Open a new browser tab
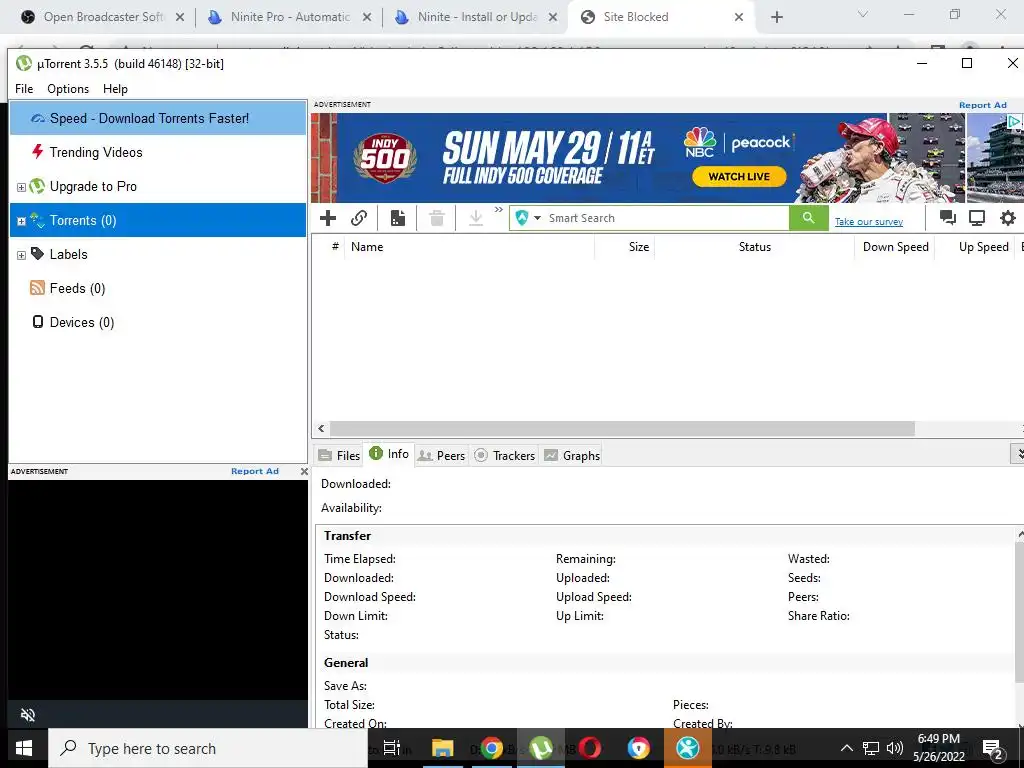This screenshot has height=768, width=1024. [776, 17]
